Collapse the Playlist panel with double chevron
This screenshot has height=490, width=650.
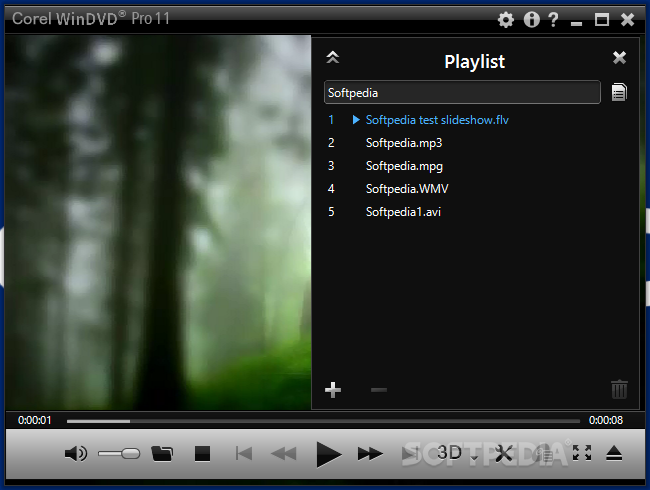(x=332, y=57)
